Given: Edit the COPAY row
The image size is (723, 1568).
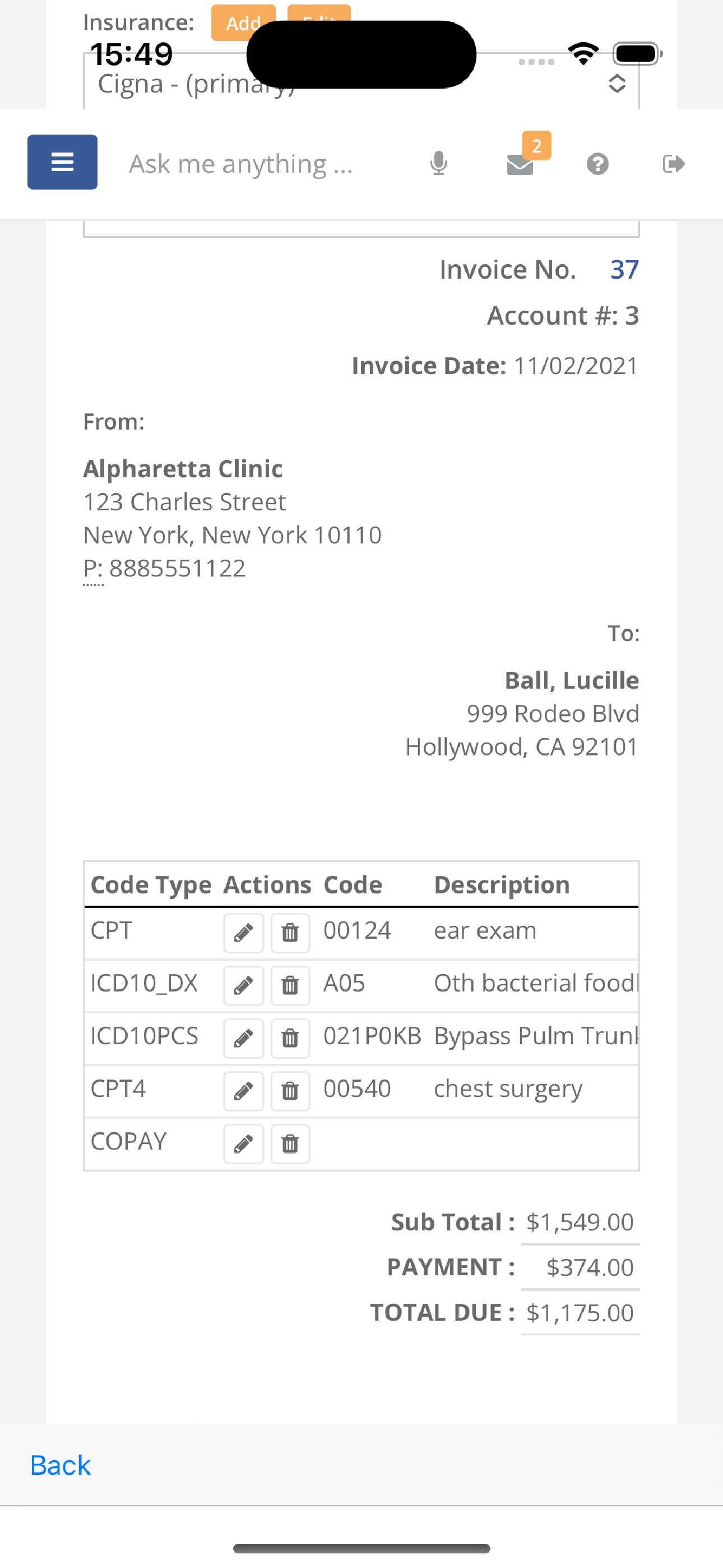Looking at the screenshot, I should tap(243, 1143).
